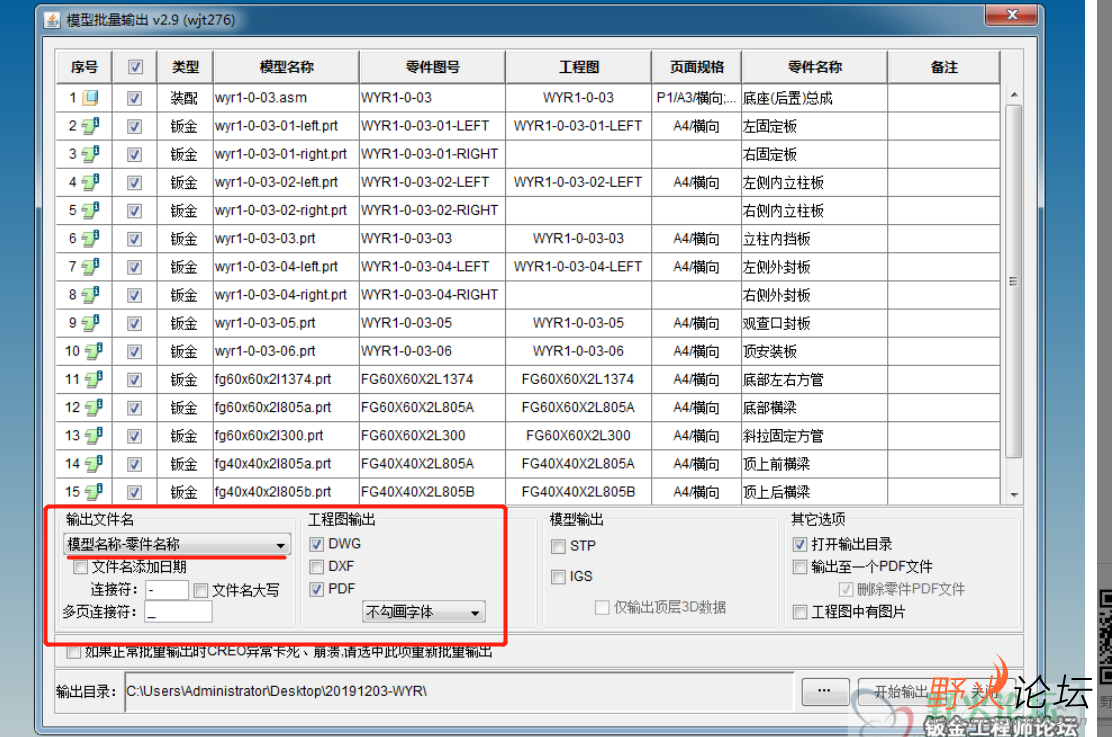Sort by the 模型名称 column header
This screenshot has height=737, width=1112.
point(287,67)
